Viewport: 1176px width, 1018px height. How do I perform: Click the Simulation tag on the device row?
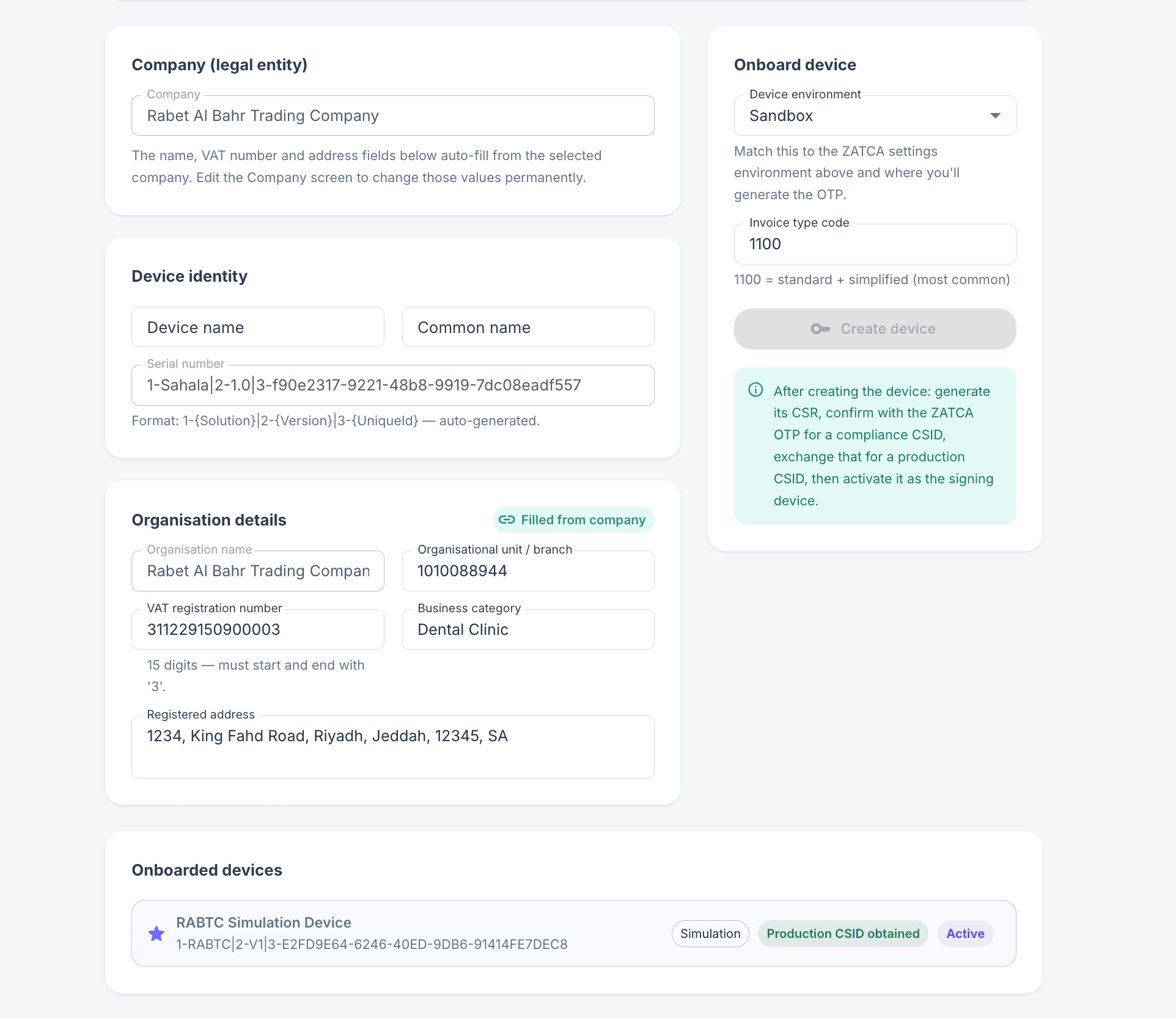[710, 934]
